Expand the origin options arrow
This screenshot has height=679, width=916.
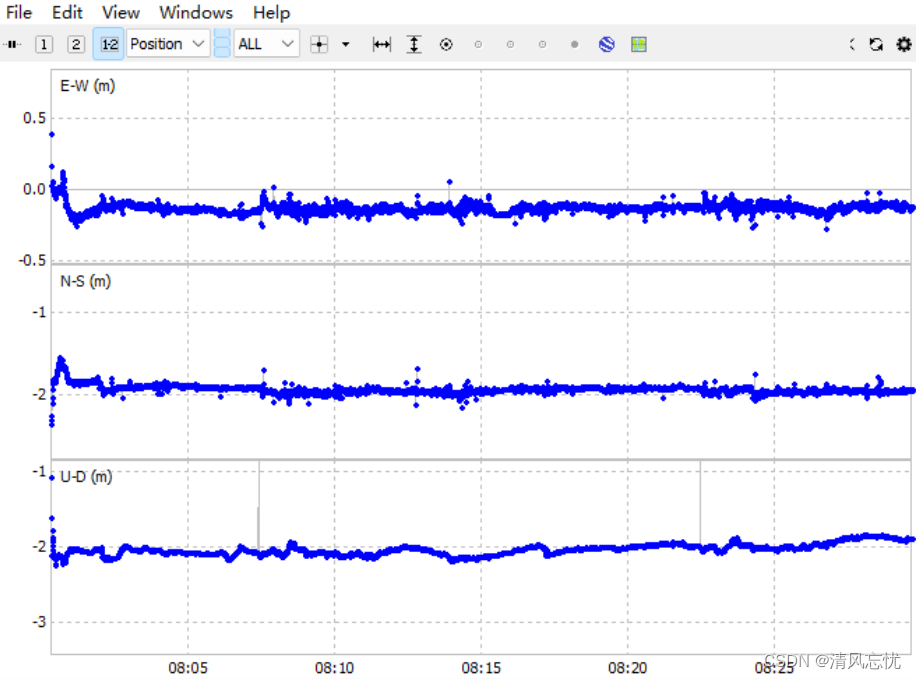pyautogui.click(x=346, y=44)
